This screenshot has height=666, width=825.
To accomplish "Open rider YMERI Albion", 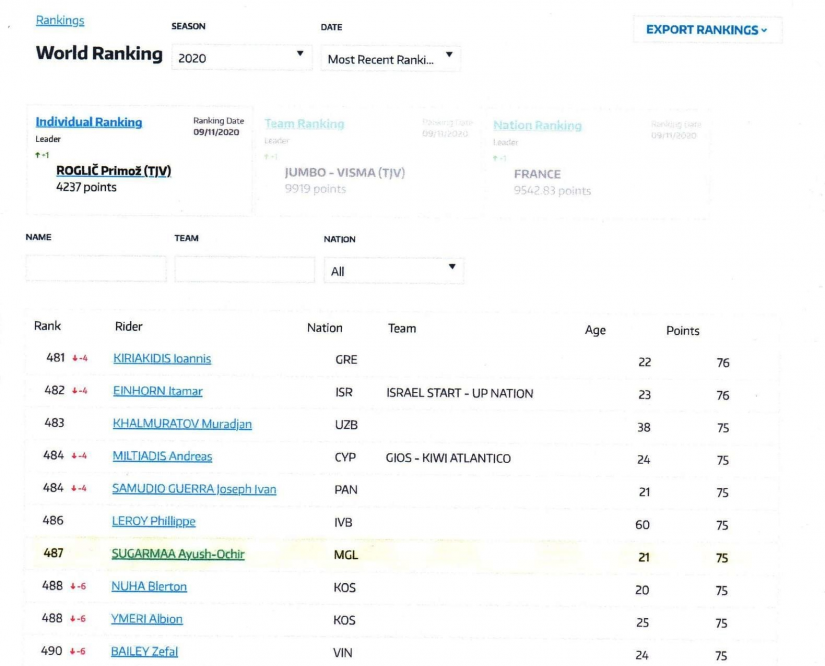I will [147, 619].
